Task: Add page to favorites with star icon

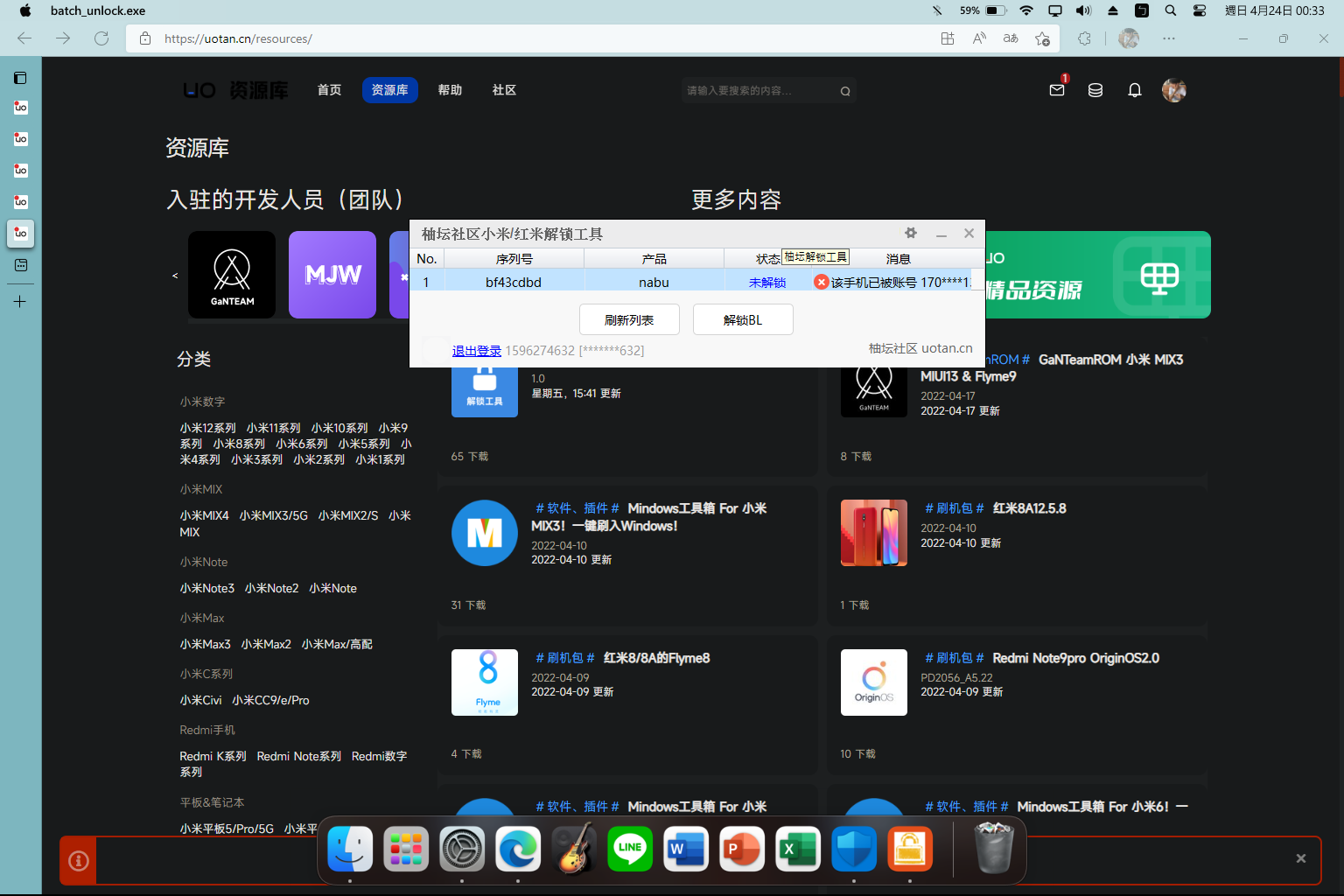Action: pos(1042,38)
